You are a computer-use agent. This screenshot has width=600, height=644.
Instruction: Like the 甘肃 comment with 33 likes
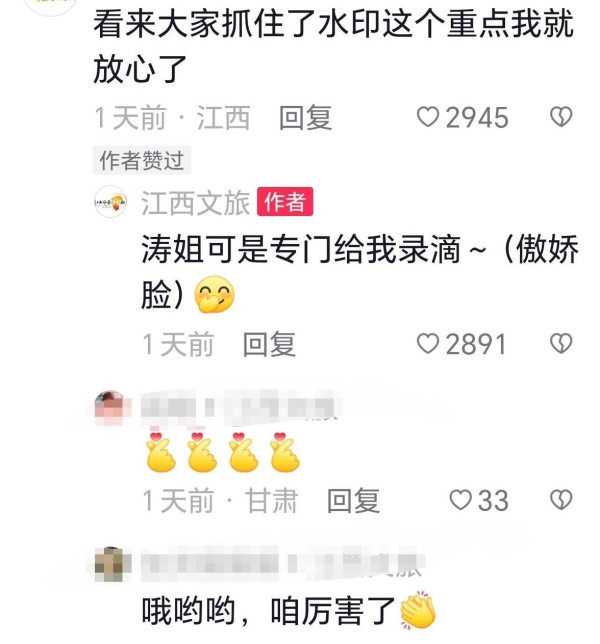[x=479, y=501]
